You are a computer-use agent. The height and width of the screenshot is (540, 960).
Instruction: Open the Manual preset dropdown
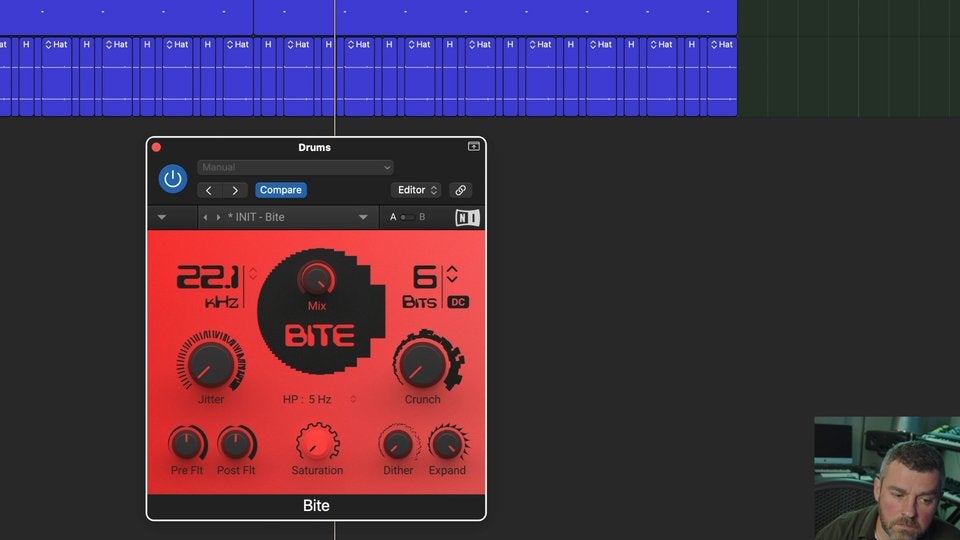[x=295, y=167]
